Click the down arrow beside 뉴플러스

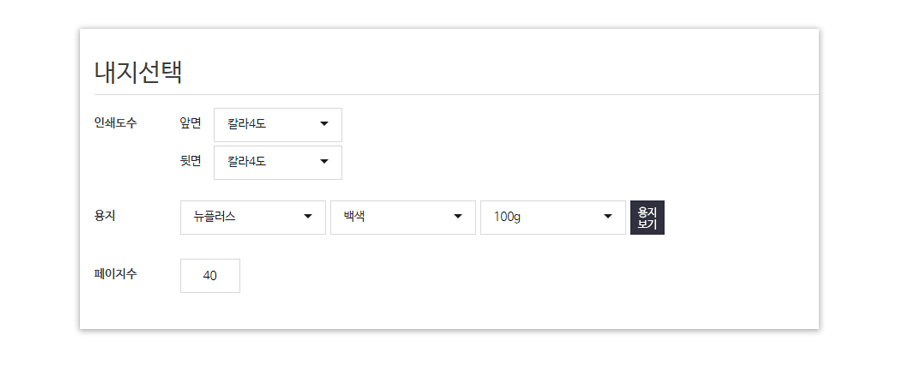tap(308, 217)
